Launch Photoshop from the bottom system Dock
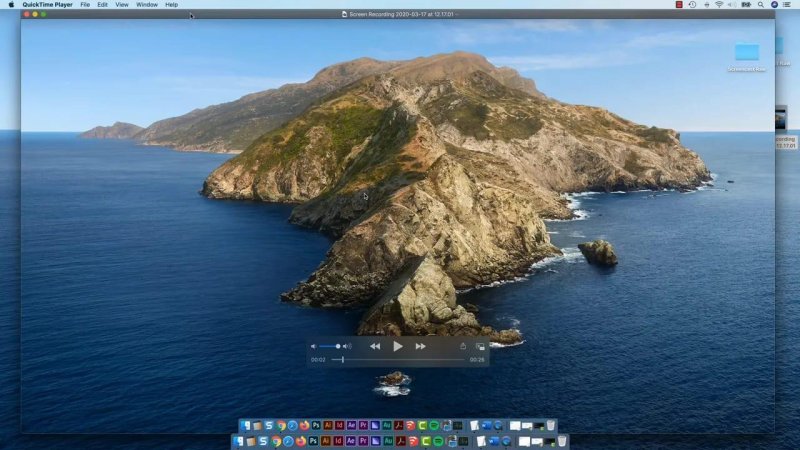Screen dimensions: 800x450 click(x=313, y=441)
